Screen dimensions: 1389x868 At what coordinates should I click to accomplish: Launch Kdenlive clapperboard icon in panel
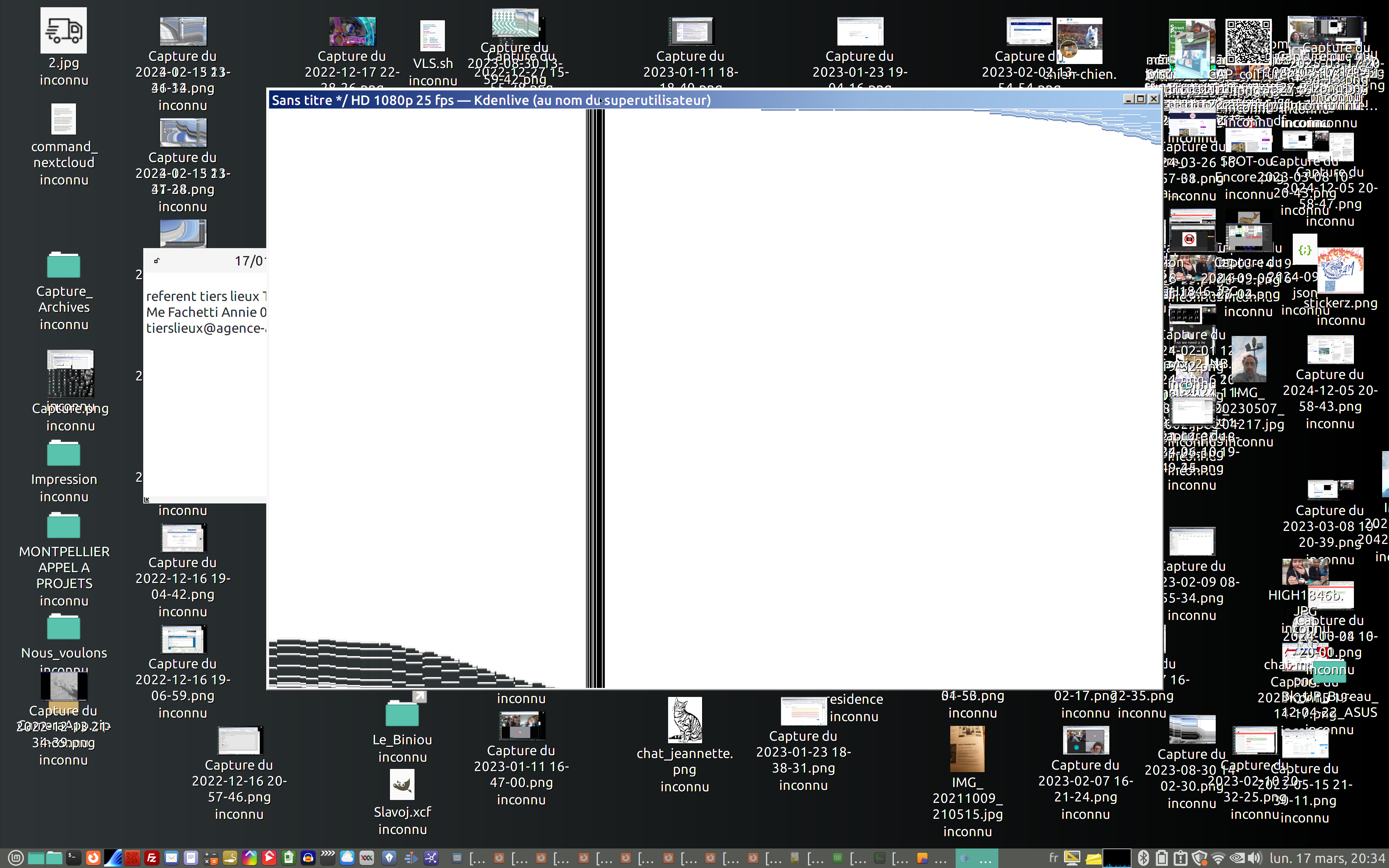(328, 858)
